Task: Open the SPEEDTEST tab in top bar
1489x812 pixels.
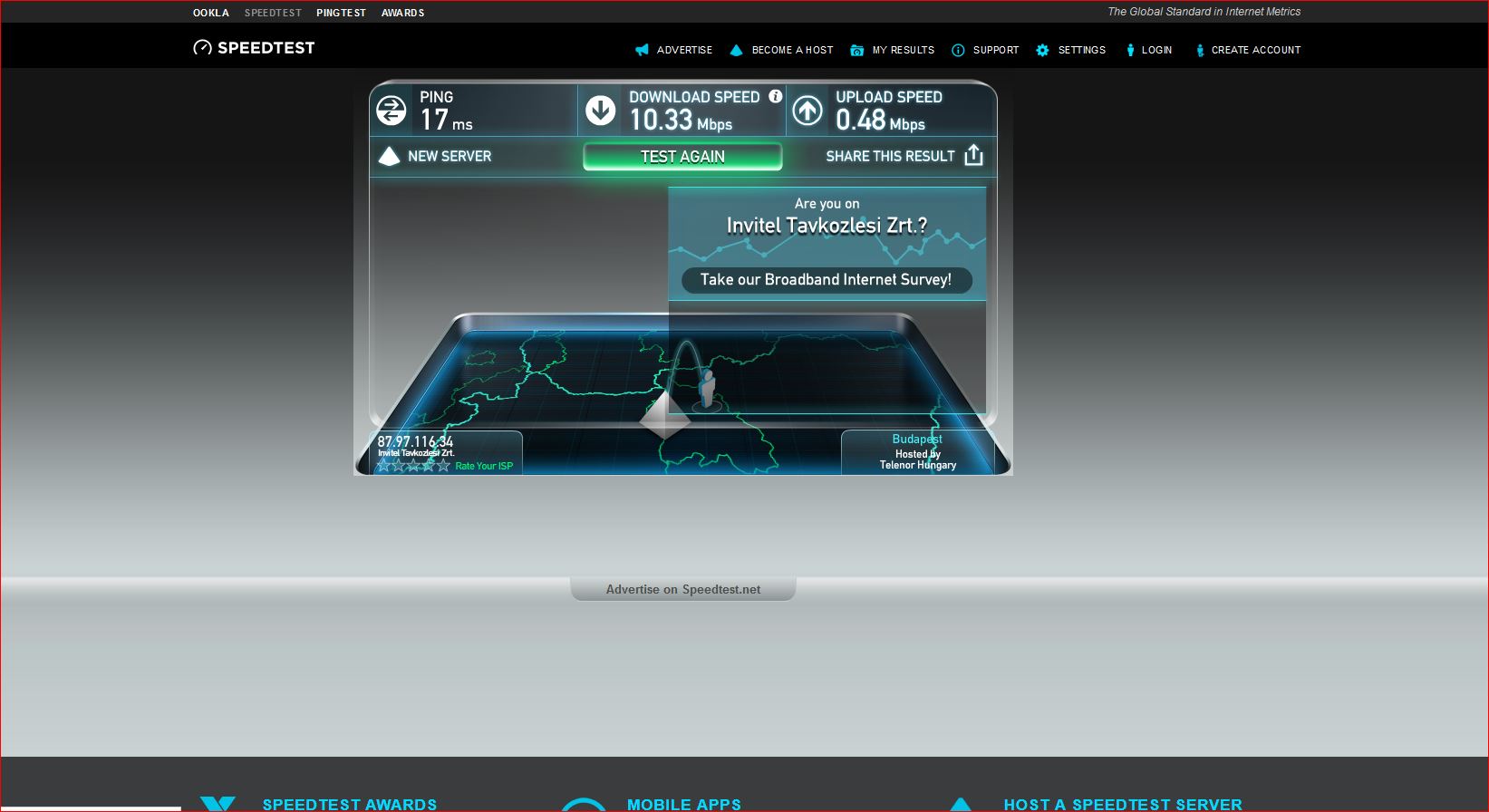Action: tap(273, 13)
